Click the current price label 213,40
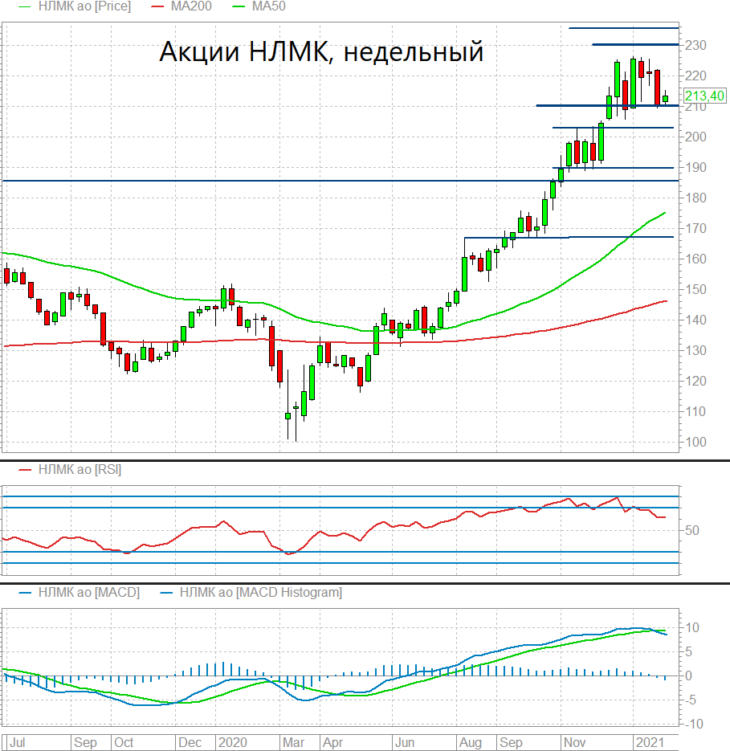Screen dimensions: 730x751 point(704,96)
